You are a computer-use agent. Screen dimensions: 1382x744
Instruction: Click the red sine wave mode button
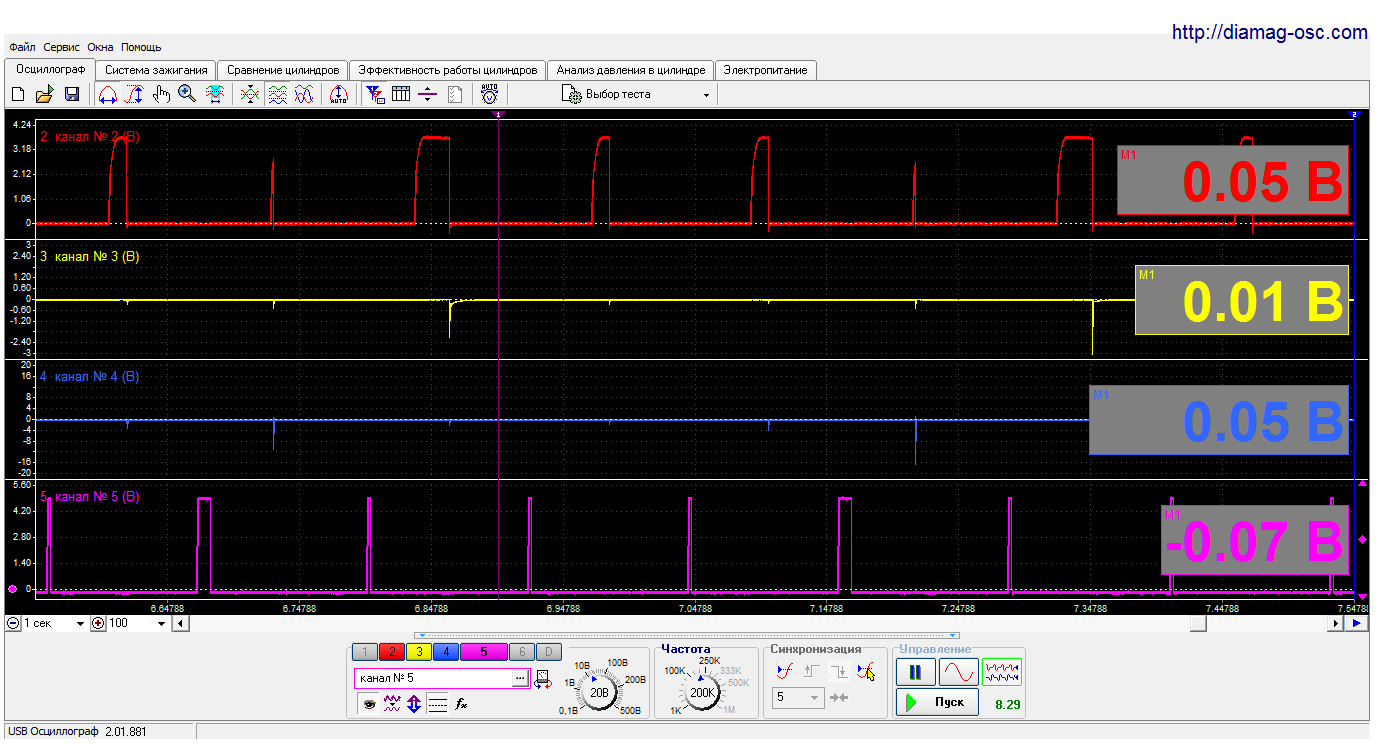[958, 673]
